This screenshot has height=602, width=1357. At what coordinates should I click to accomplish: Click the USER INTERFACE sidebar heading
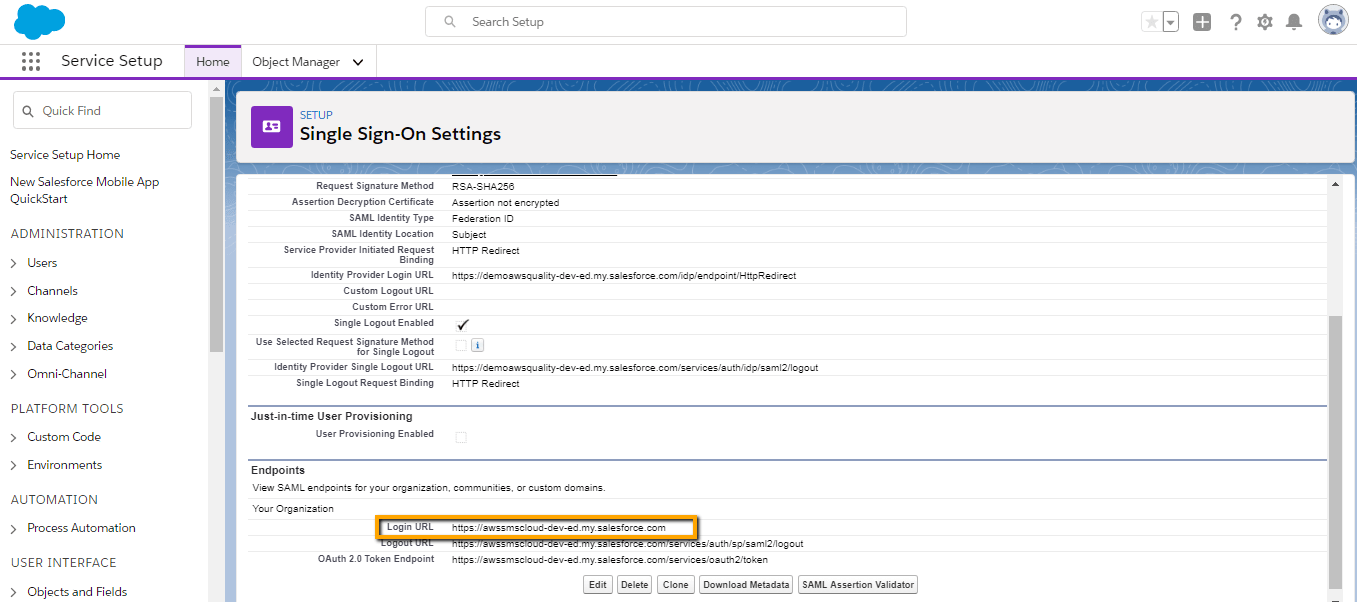[x=63, y=563]
